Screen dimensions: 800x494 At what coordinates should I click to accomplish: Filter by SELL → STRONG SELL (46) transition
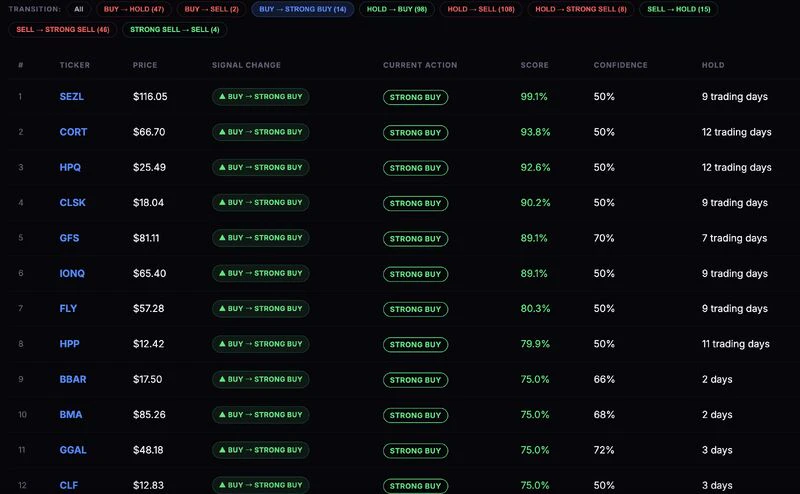(x=63, y=30)
